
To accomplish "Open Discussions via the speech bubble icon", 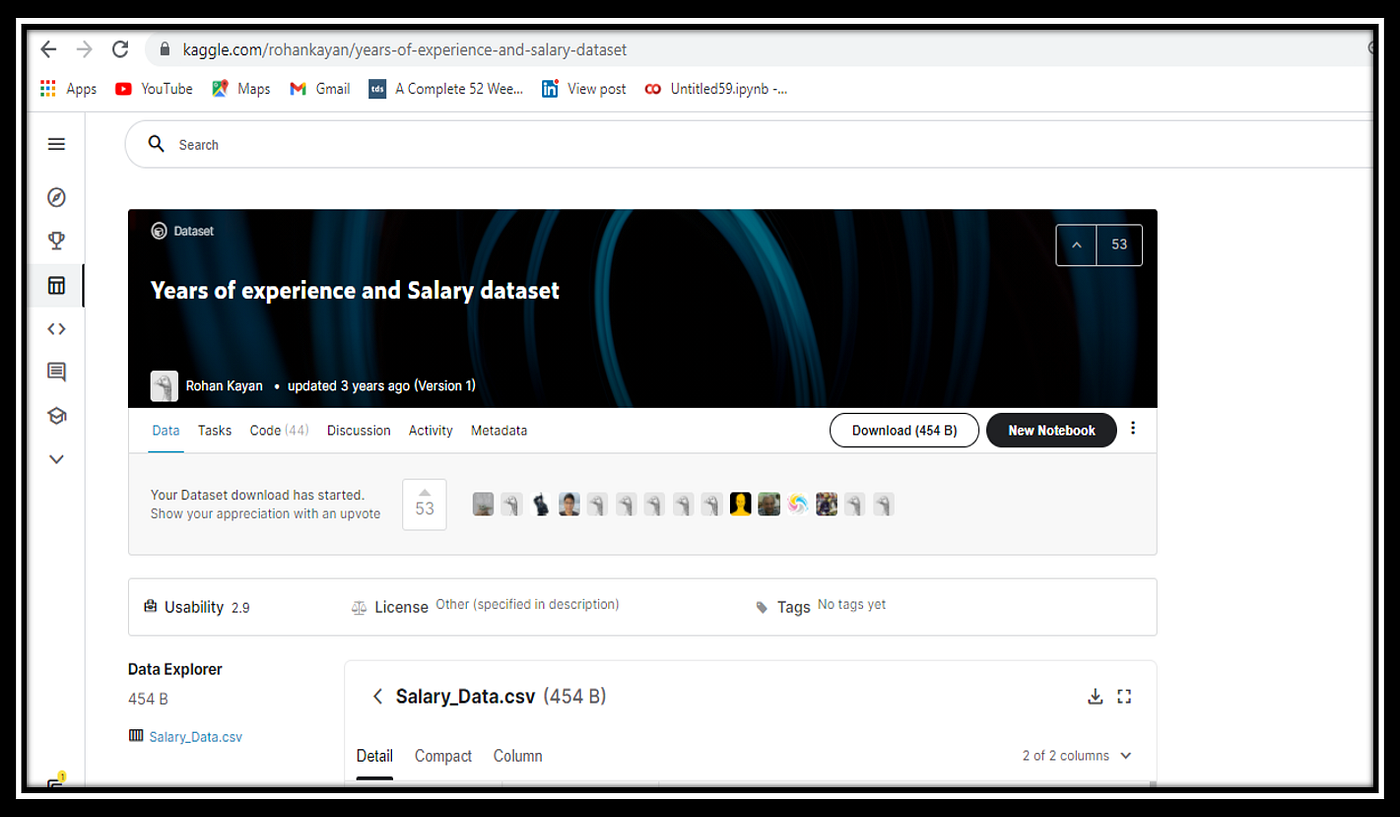I will 57,372.
